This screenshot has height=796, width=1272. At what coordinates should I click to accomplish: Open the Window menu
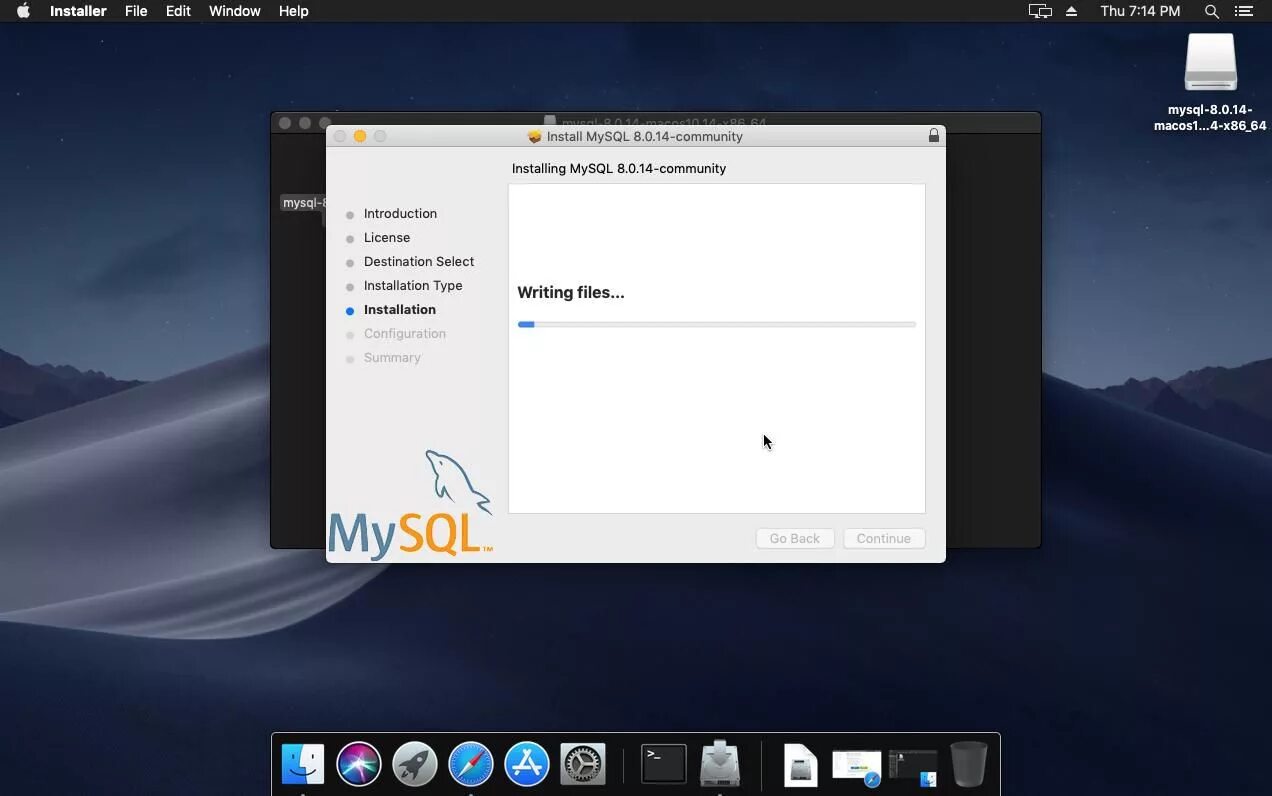tap(235, 11)
